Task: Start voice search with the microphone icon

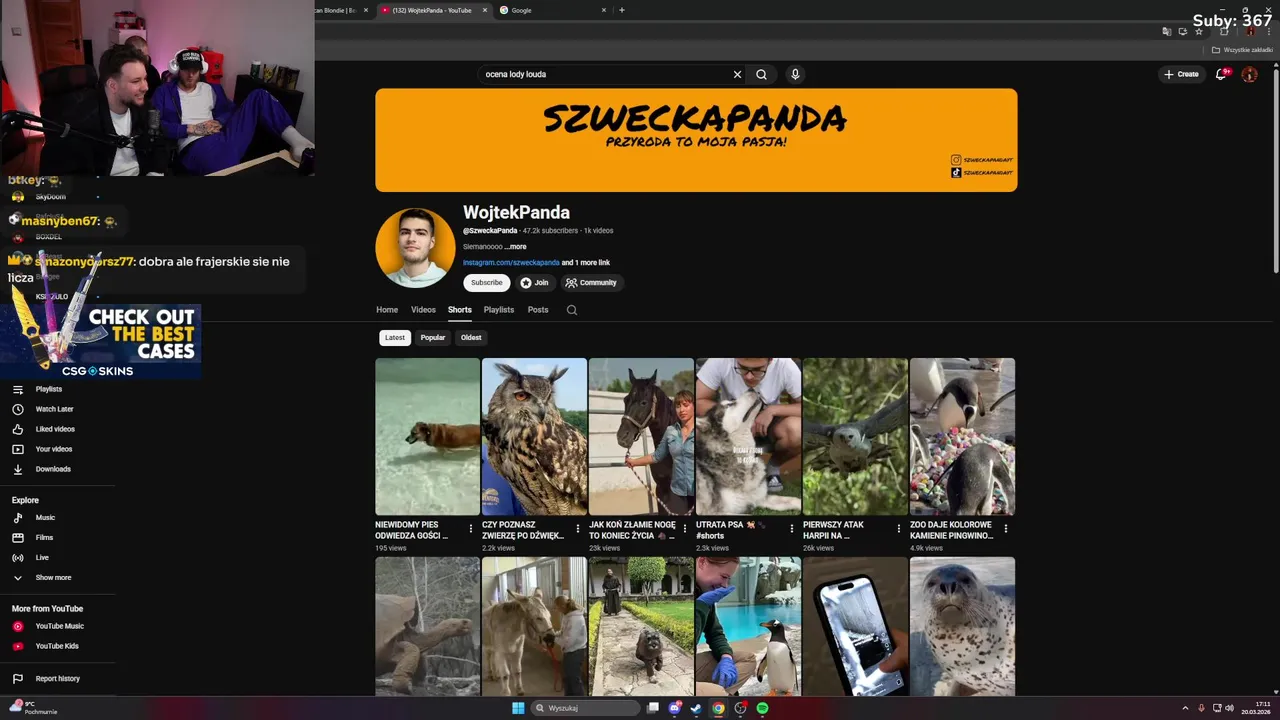Action: click(x=795, y=74)
